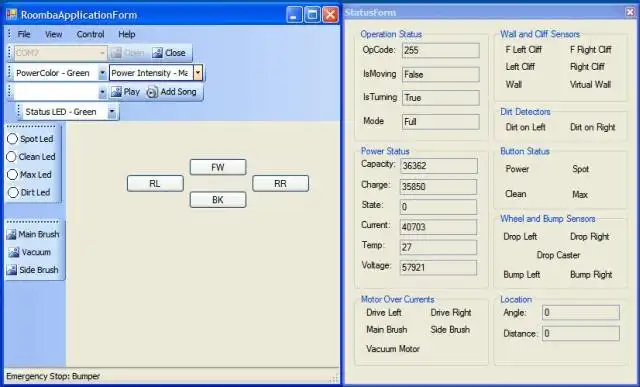This screenshot has width=640, height=387.
Task: Click the Voltage field showing 57921
Action: point(438,268)
